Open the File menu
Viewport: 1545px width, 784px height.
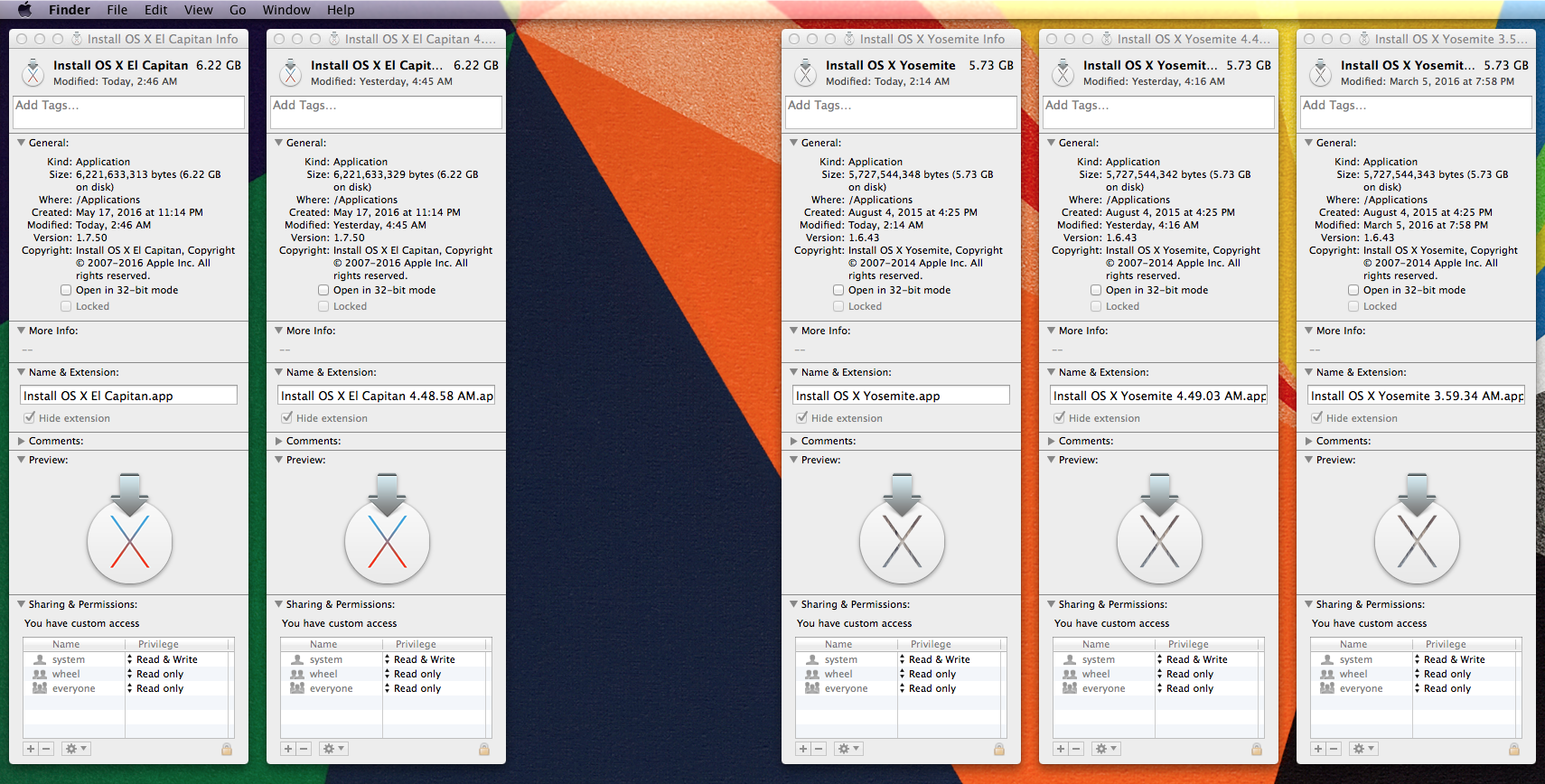pos(117,9)
